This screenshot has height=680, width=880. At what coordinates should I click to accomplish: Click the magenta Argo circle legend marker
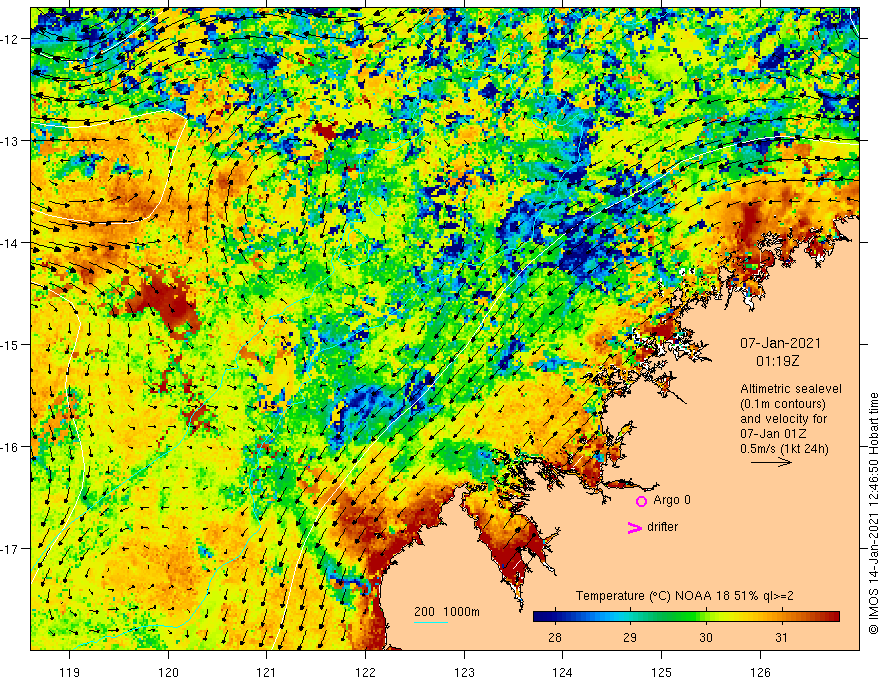pos(641,501)
